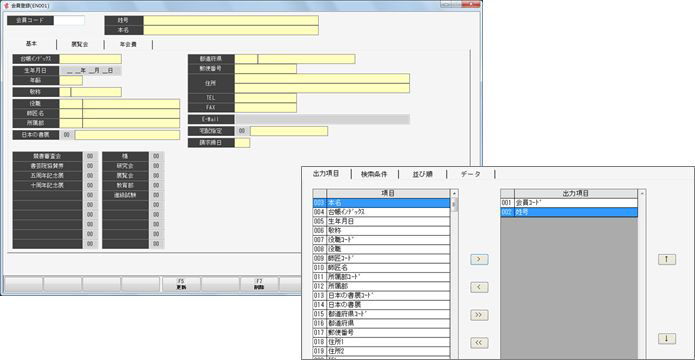This screenshot has height=360, width=695.
Task: Open the 年会費 tab
Action: (x=128, y=45)
